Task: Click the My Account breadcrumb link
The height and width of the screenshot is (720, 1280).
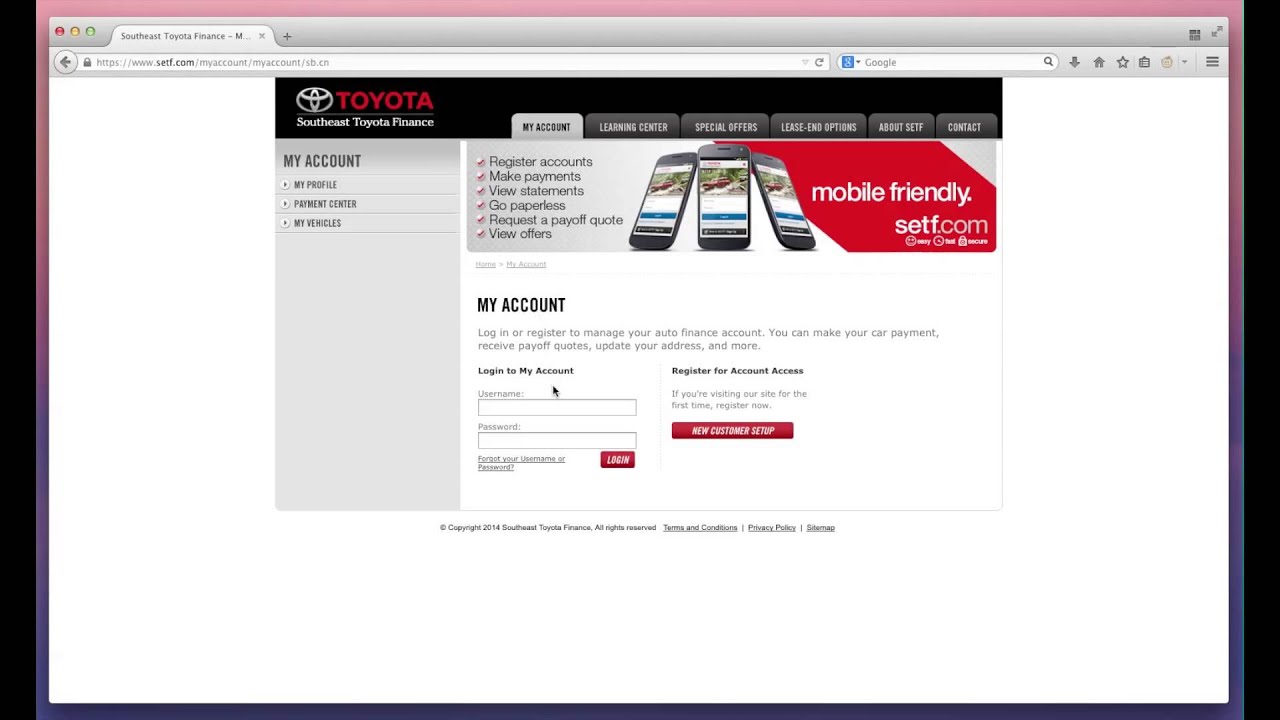Action: (526, 264)
